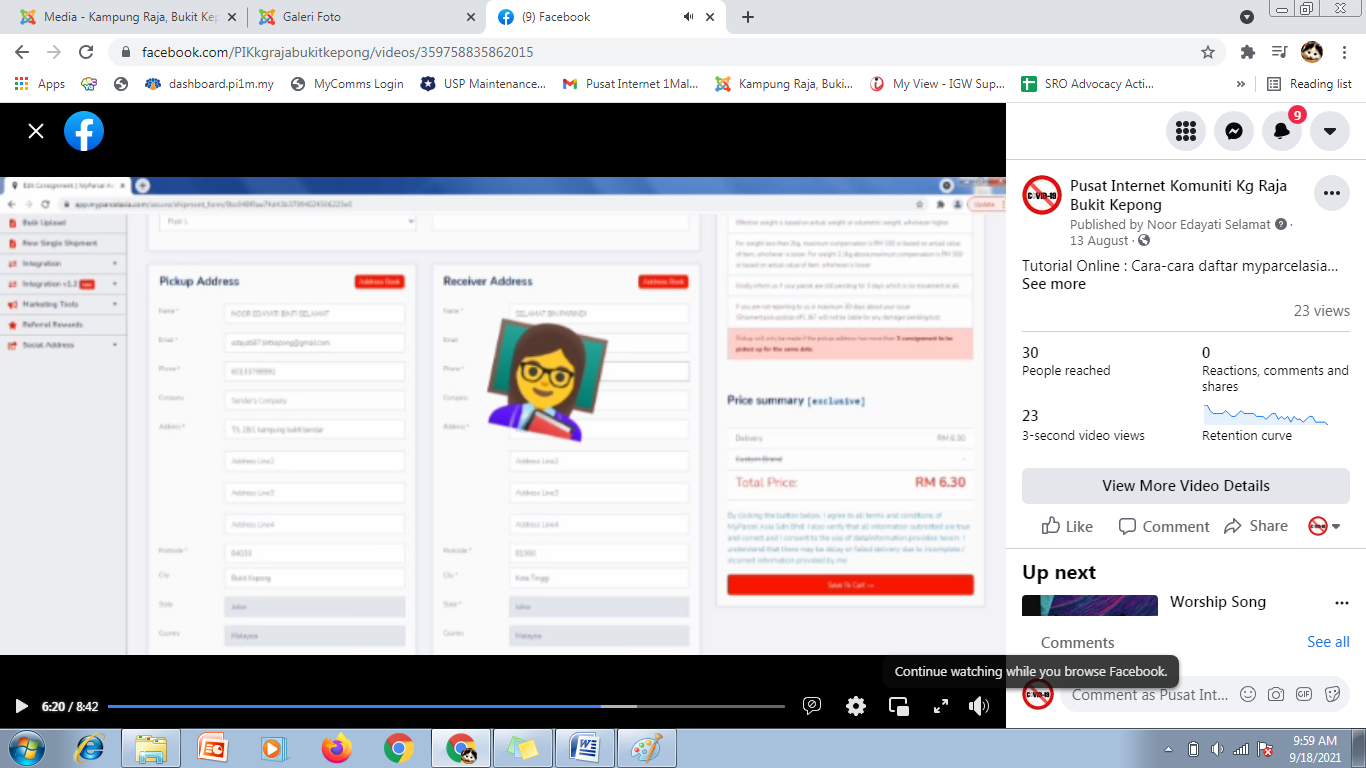This screenshot has height=768, width=1366.
Task: Open the Facebook notifications bell
Action: (x=1282, y=131)
